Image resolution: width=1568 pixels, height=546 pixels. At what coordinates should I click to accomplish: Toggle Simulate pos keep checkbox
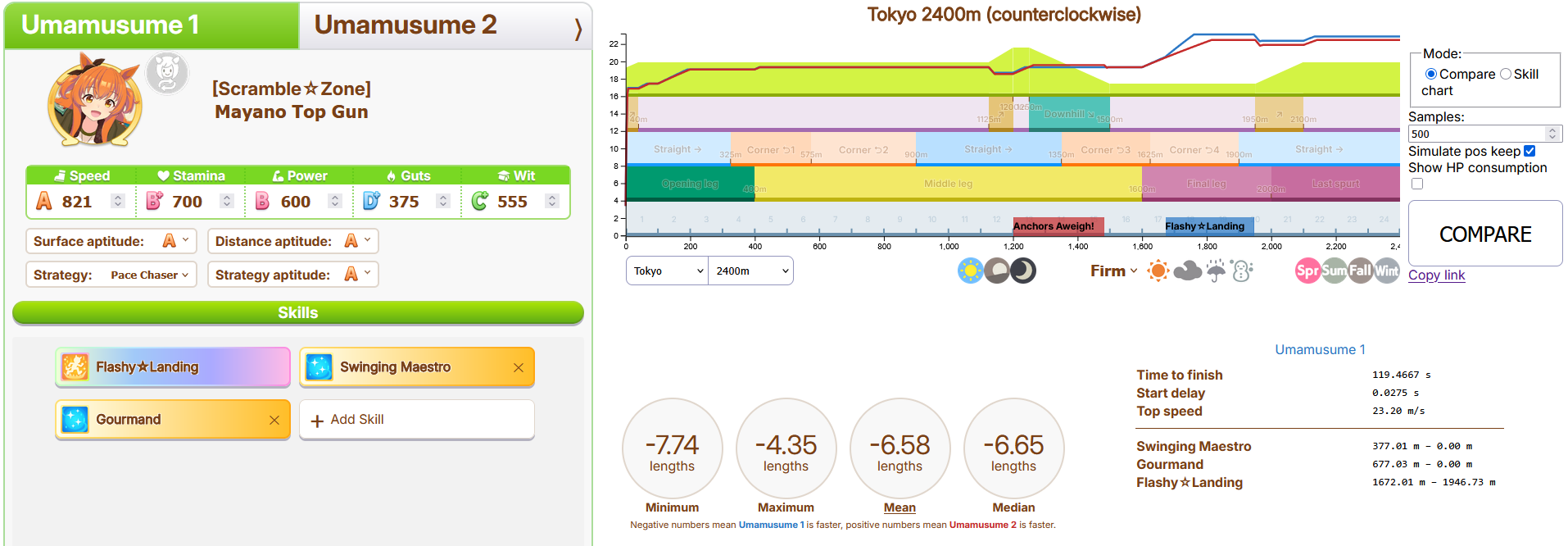[x=1529, y=151]
